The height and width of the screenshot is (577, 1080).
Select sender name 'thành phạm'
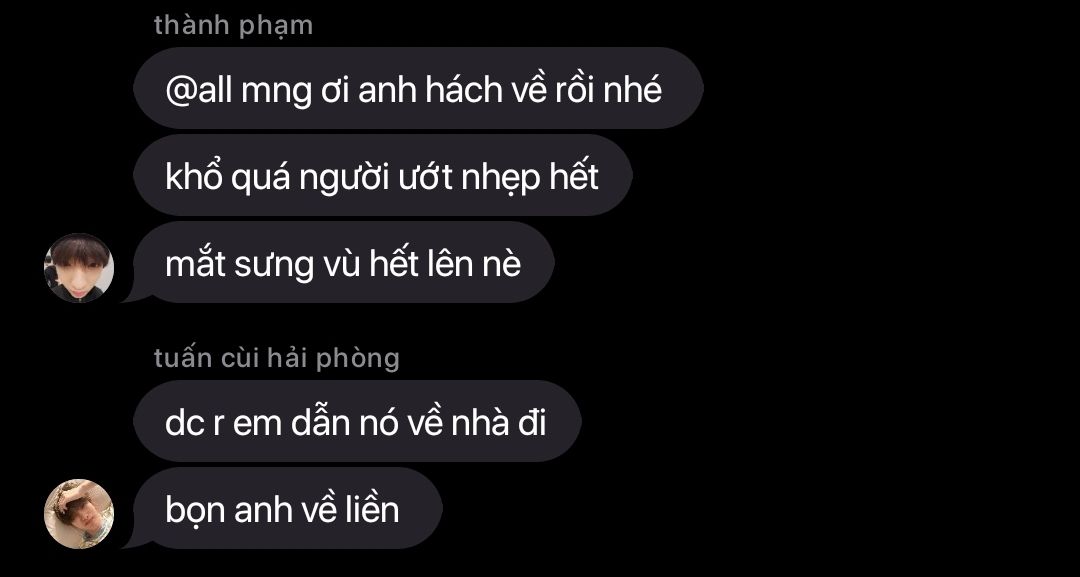click(233, 25)
